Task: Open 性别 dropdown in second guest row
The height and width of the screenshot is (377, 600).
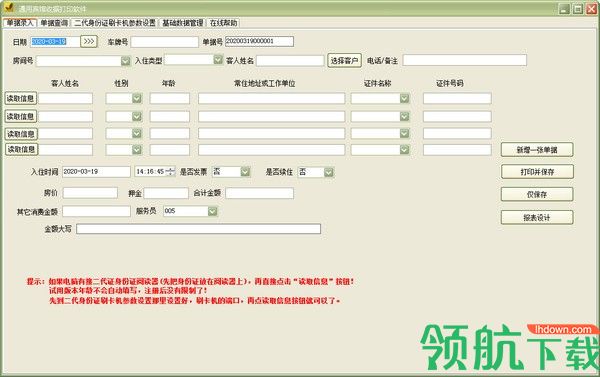Action: 137,116
